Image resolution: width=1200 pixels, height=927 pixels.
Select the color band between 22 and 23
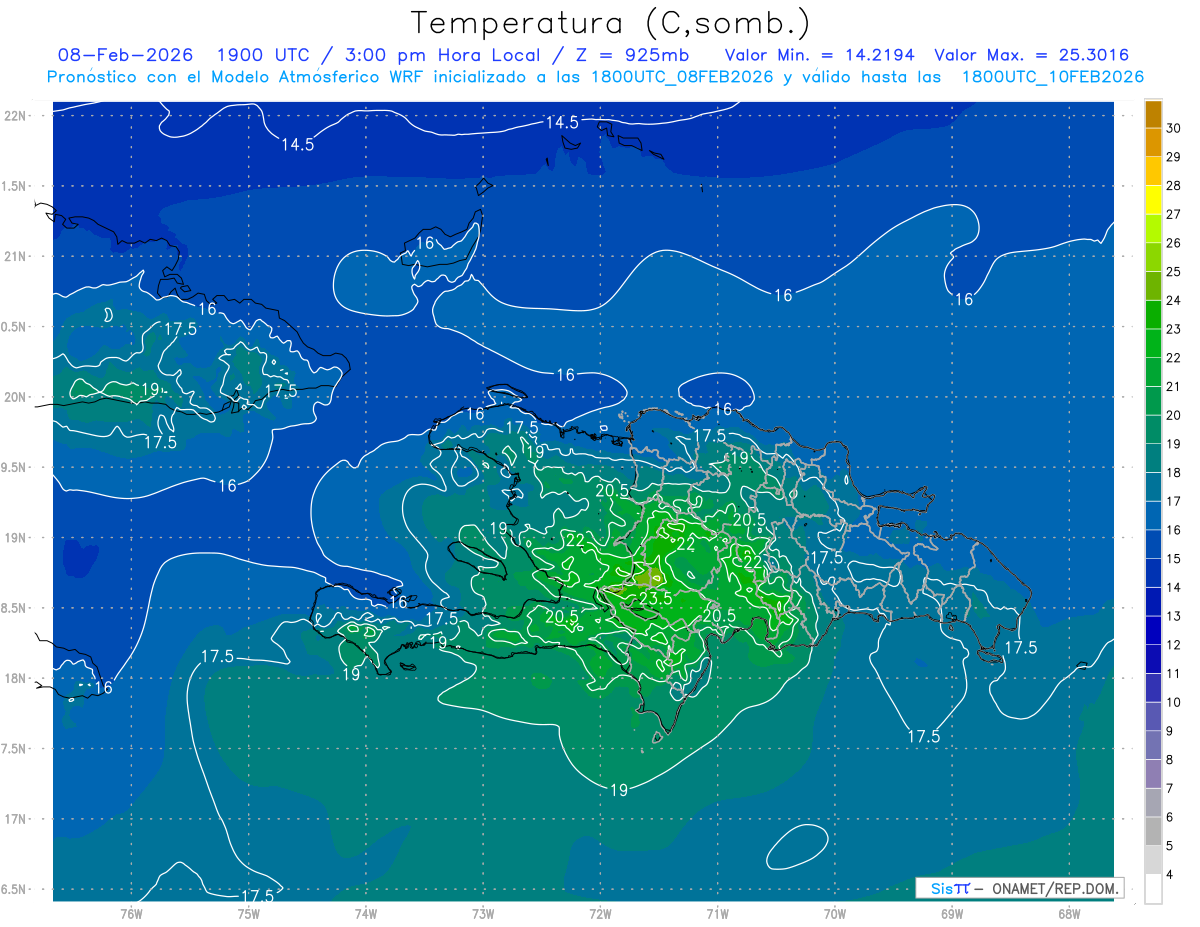(1153, 344)
